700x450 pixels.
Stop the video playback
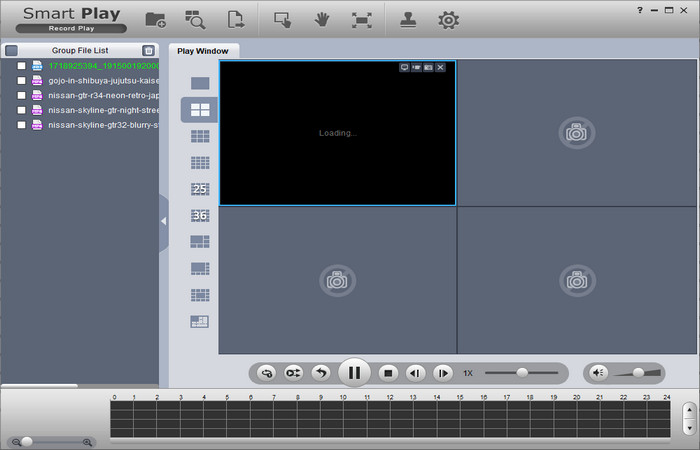point(389,373)
